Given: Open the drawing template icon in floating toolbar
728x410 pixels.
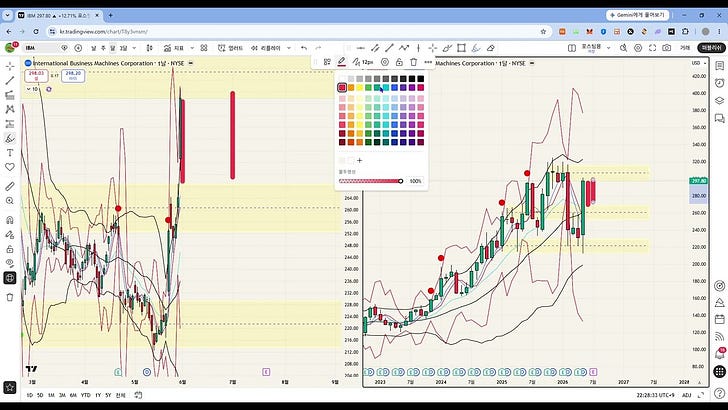Looking at the screenshot, I should point(327,62).
